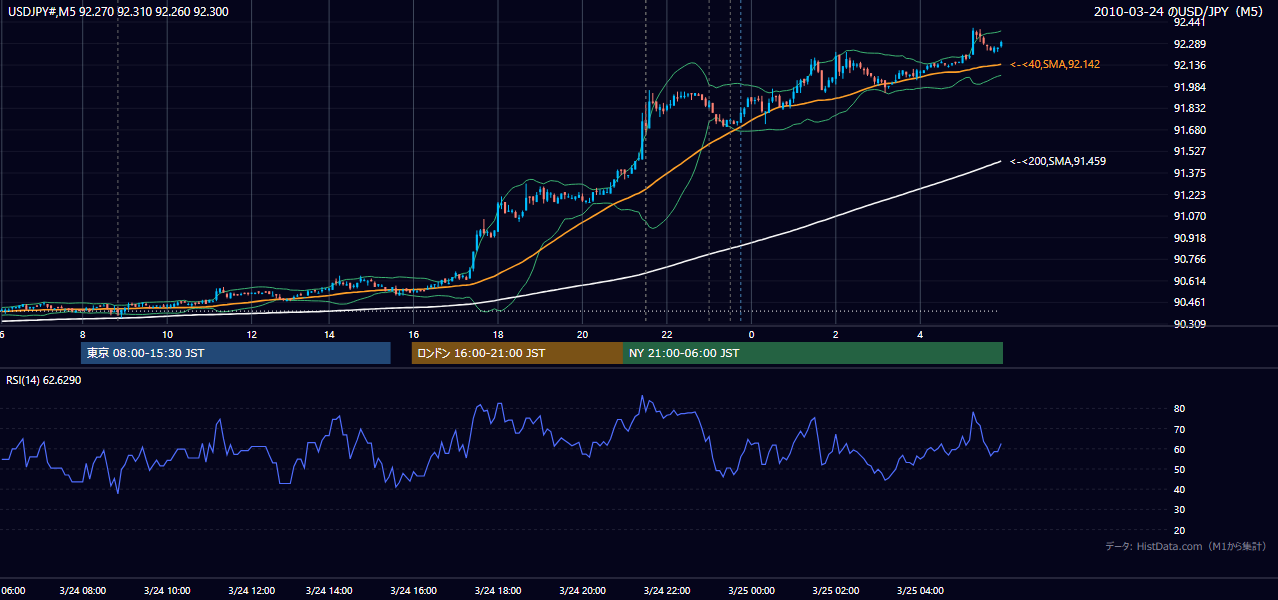
Task: Click the 3/25 04:00 time axis label
Action: pyautogui.click(x=919, y=591)
